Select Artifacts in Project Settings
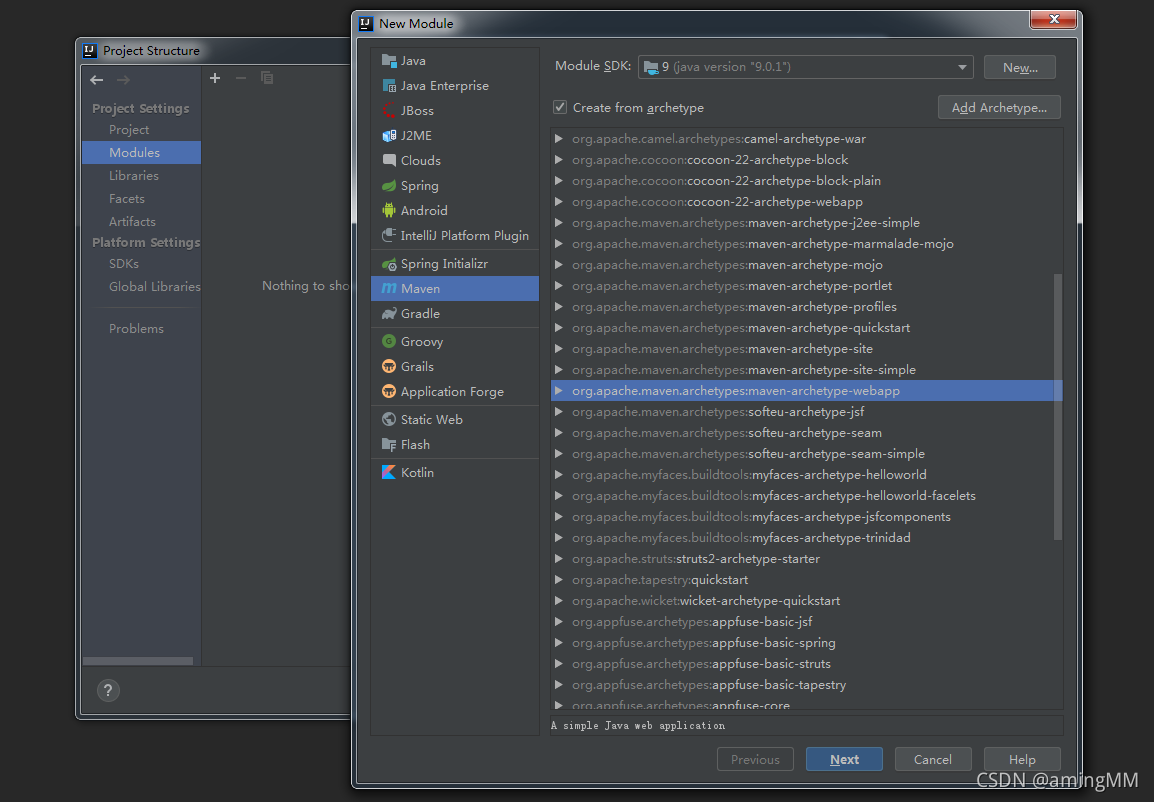The height and width of the screenshot is (802, 1154). click(x=141, y=221)
